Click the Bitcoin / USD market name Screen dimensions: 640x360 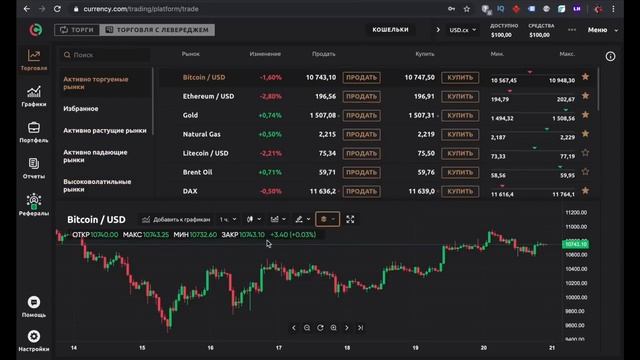coord(204,77)
